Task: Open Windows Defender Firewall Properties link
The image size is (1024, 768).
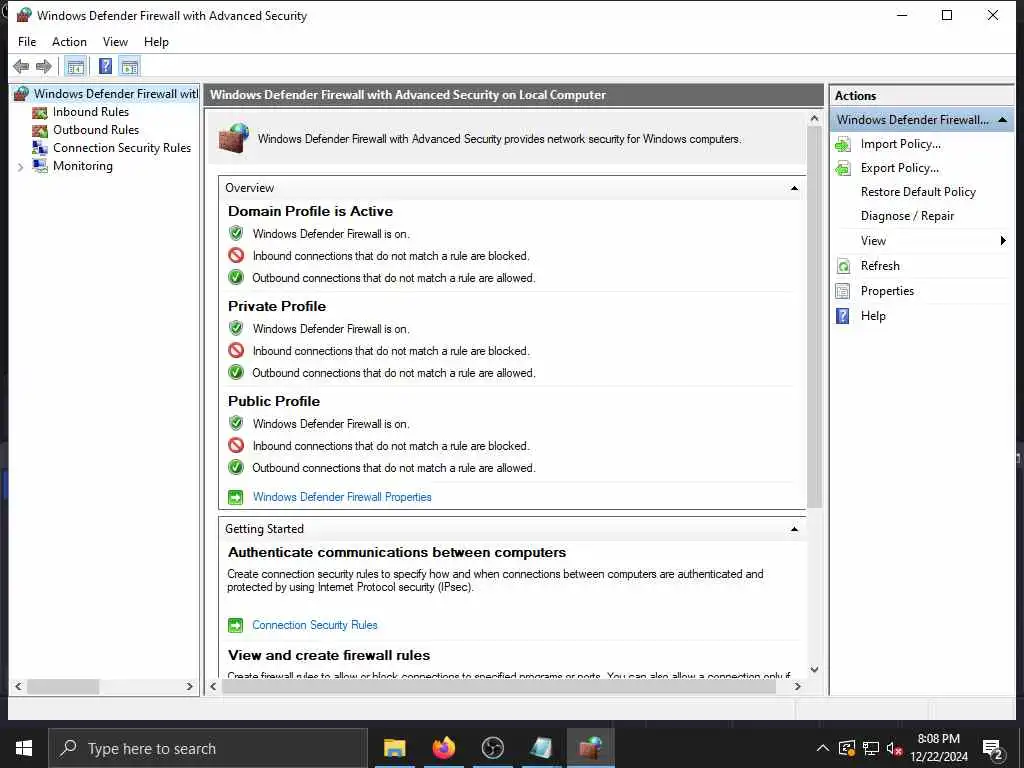Action: pyautogui.click(x=342, y=497)
